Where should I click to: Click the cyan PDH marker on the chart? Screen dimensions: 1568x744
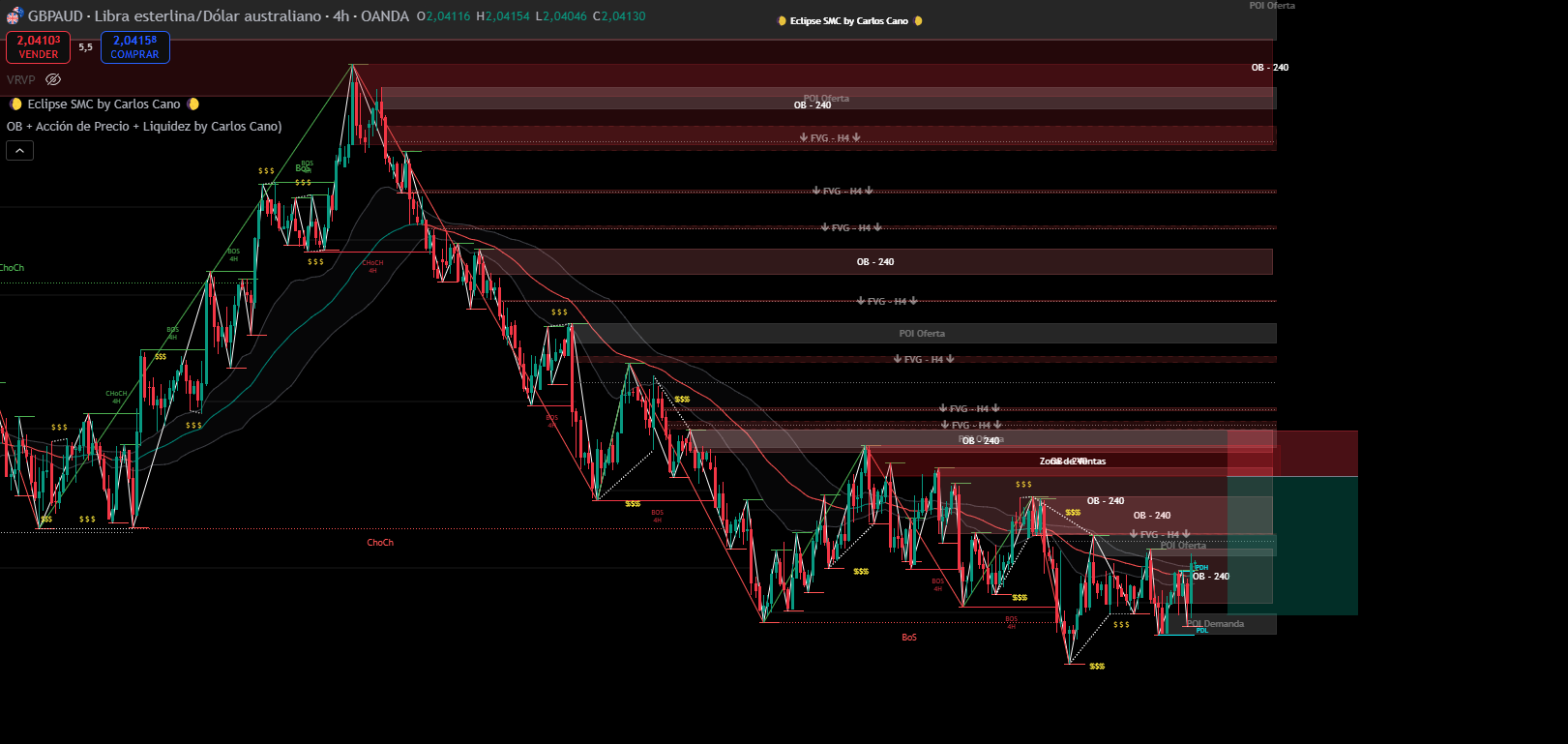[x=1201, y=567]
